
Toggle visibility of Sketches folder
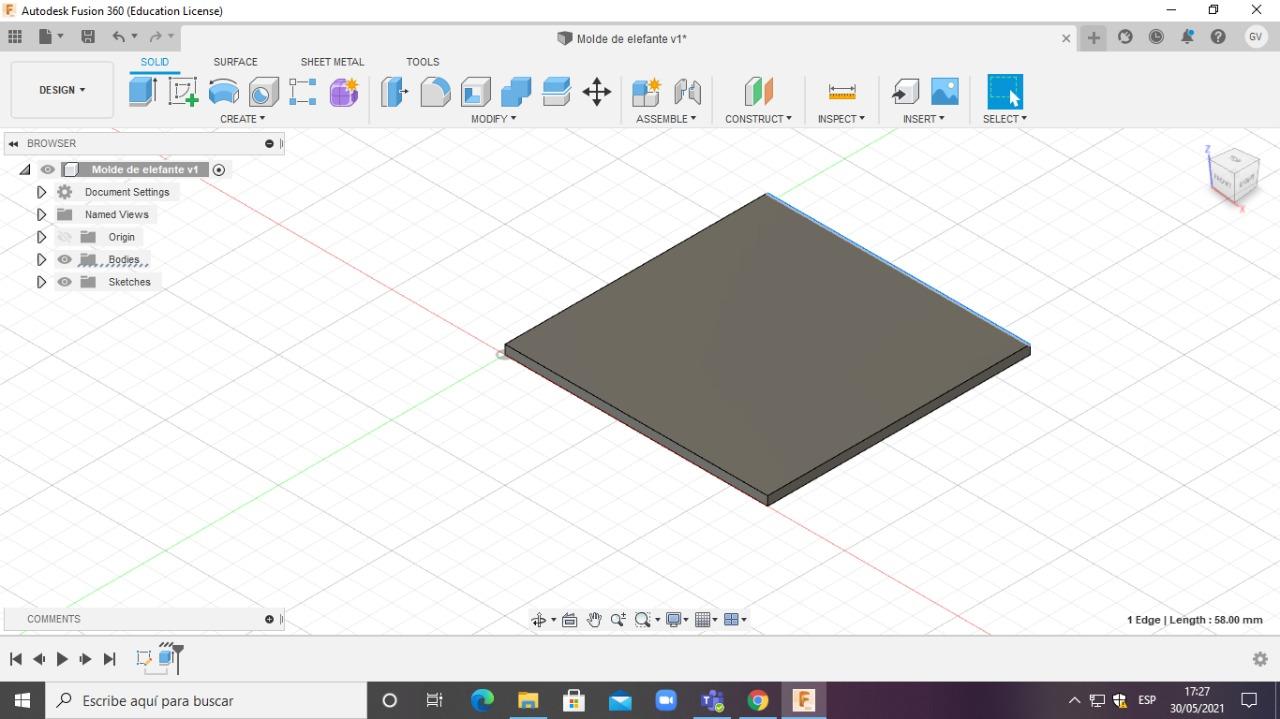[x=65, y=282]
